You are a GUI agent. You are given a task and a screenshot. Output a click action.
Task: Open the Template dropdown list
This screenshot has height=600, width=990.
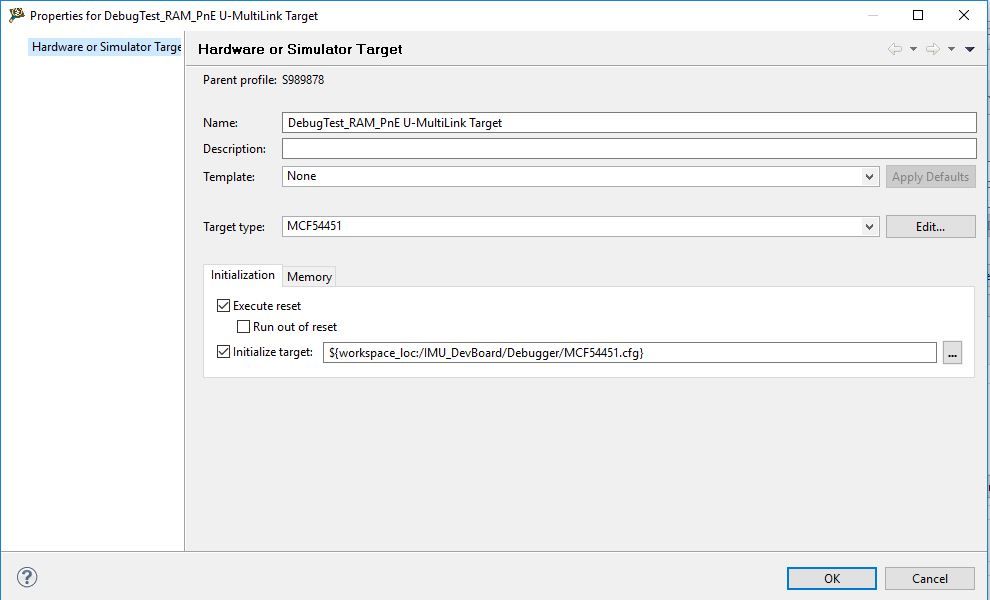pyautogui.click(x=869, y=177)
